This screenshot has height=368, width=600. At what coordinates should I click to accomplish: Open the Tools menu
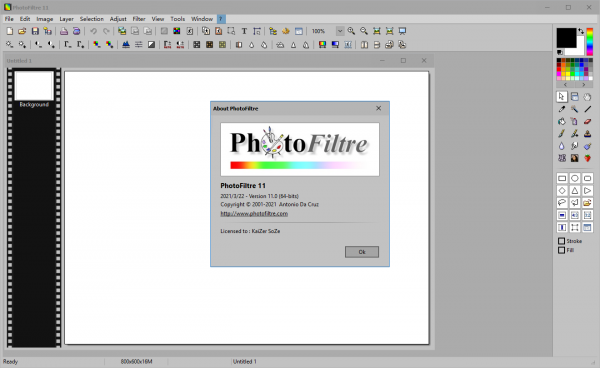[x=178, y=19]
